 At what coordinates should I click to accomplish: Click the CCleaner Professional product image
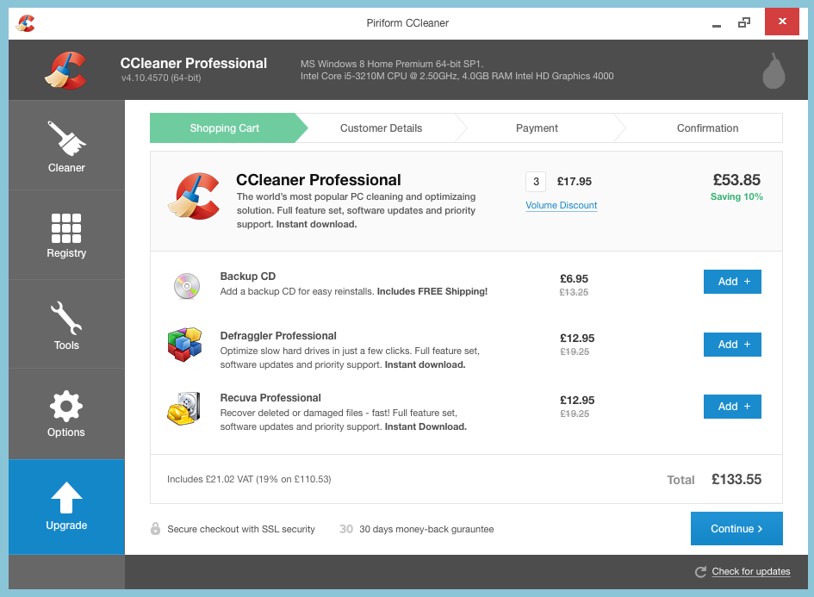[194, 196]
